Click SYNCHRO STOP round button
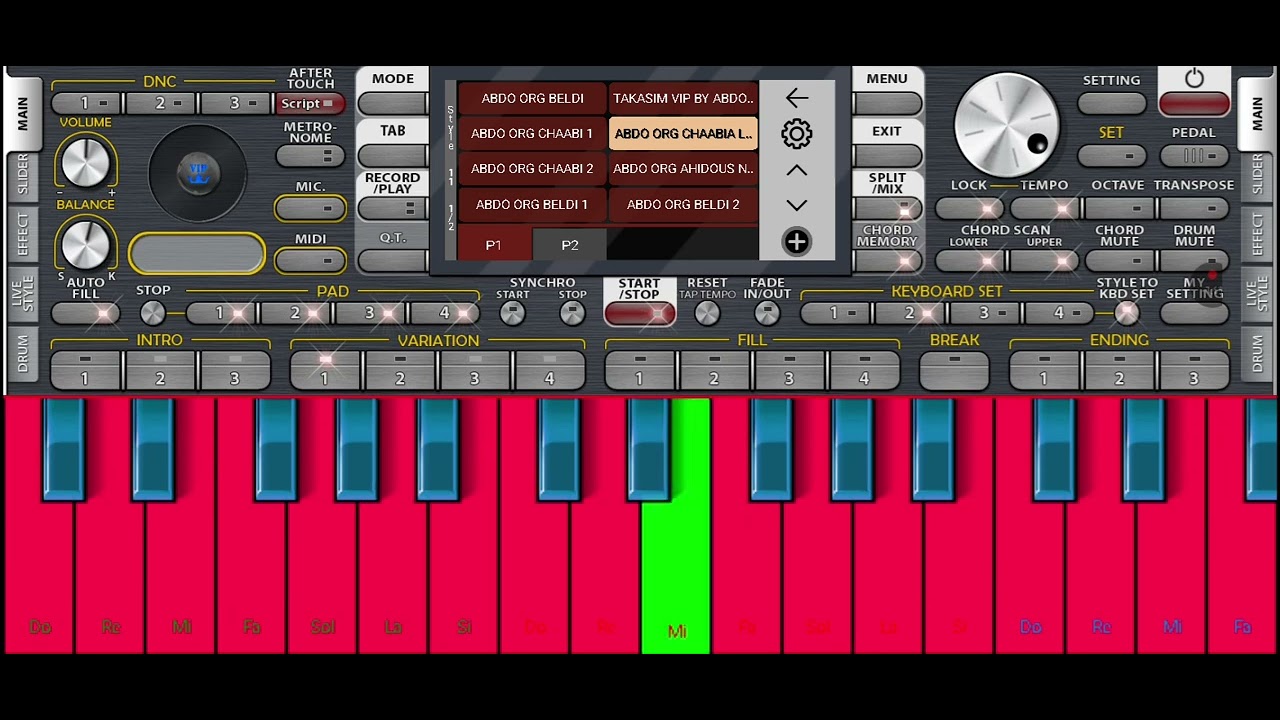1280x720 pixels. pos(572,313)
